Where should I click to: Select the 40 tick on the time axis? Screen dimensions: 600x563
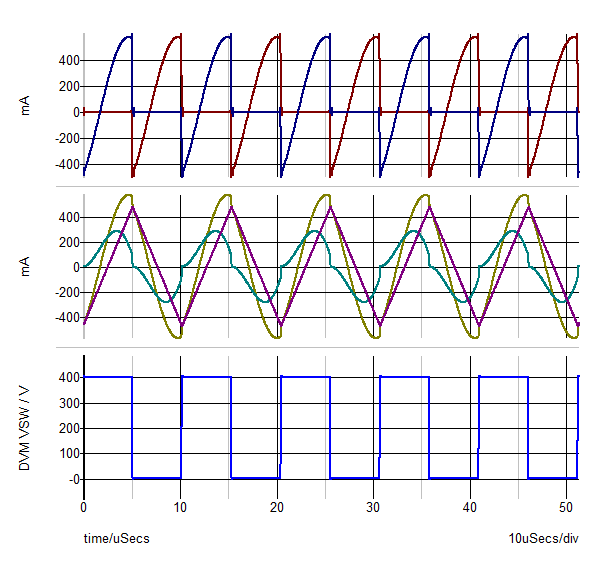[470, 508]
